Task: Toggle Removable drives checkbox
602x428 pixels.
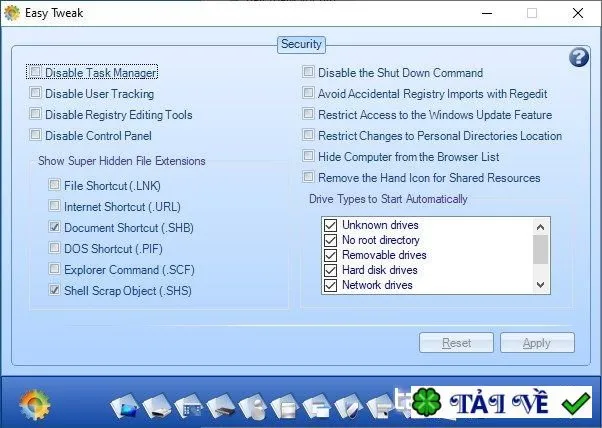Action: [x=331, y=255]
